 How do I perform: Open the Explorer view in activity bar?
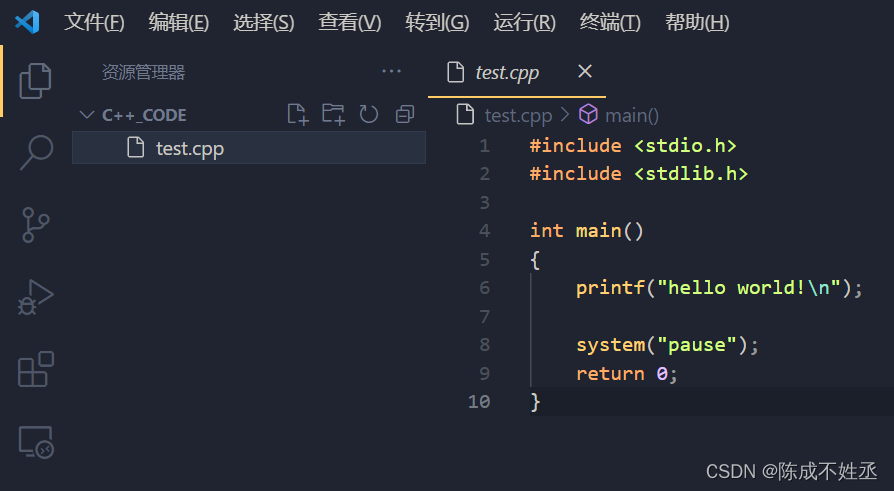pyautogui.click(x=35, y=81)
